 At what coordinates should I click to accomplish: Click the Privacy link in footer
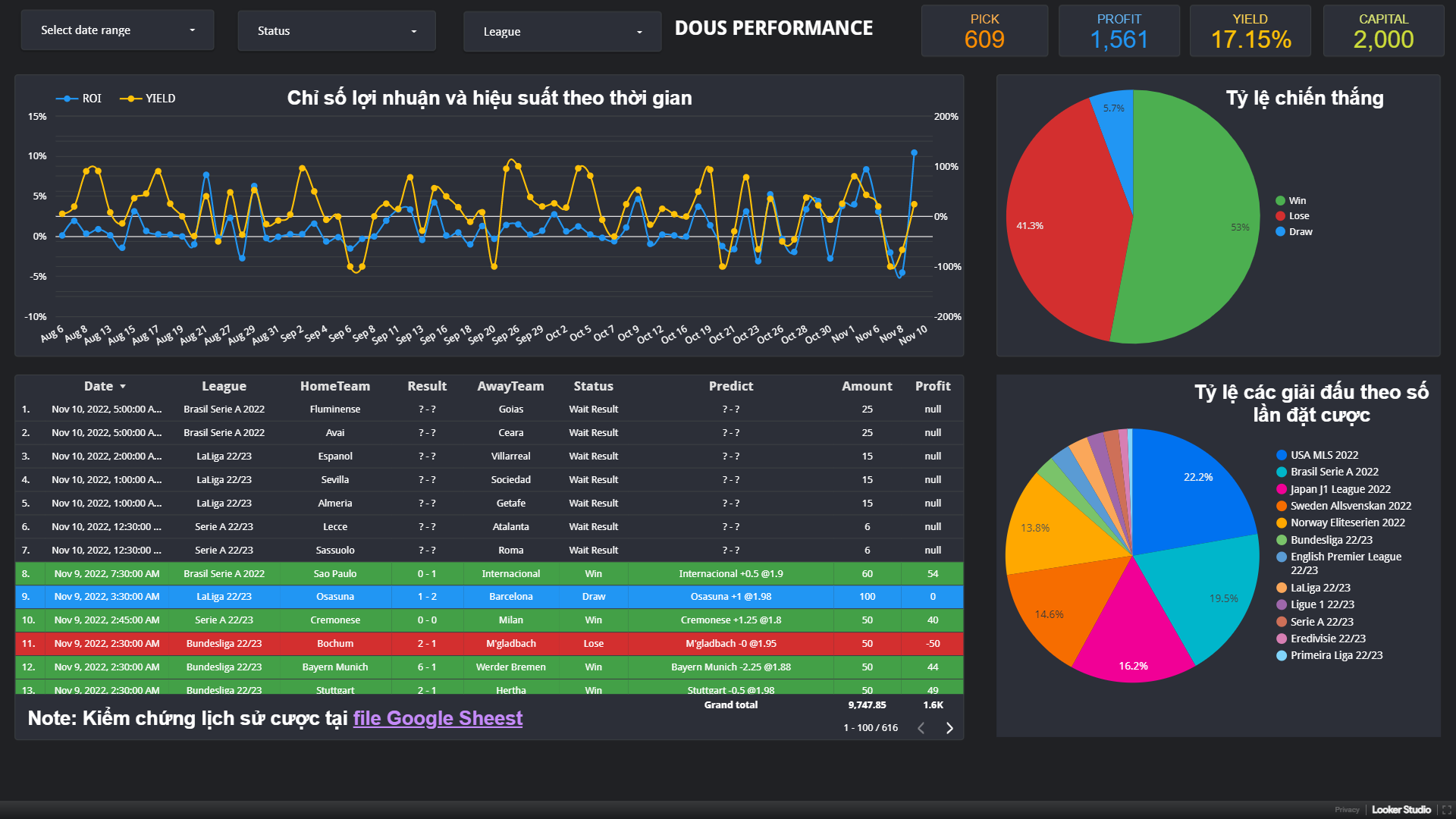pyautogui.click(x=1347, y=810)
